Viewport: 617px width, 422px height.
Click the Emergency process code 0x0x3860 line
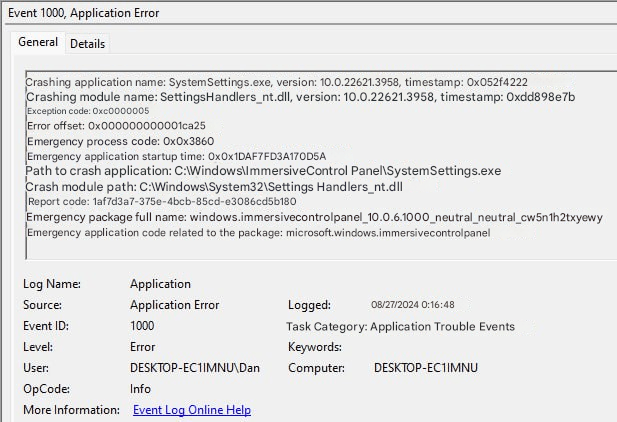[x=120, y=141]
